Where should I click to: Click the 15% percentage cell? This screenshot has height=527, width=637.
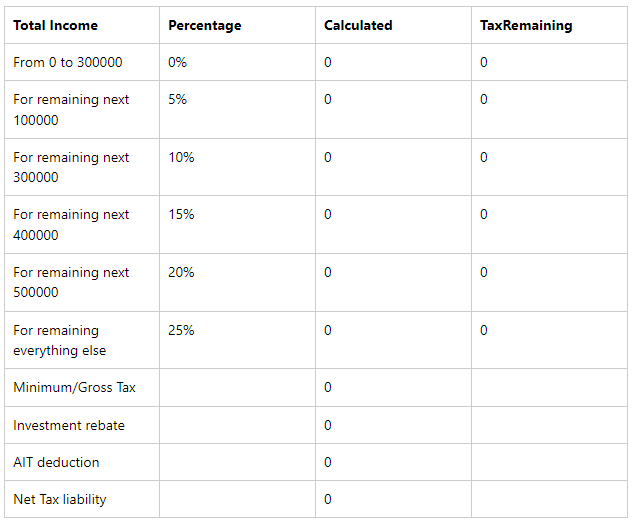click(x=181, y=215)
